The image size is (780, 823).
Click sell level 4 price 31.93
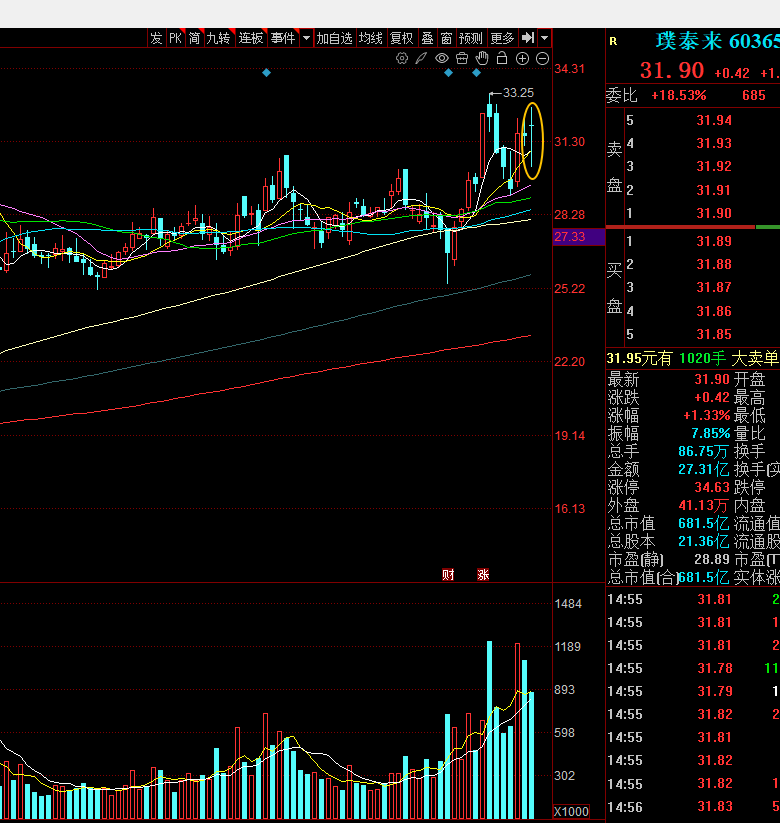[714, 143]
